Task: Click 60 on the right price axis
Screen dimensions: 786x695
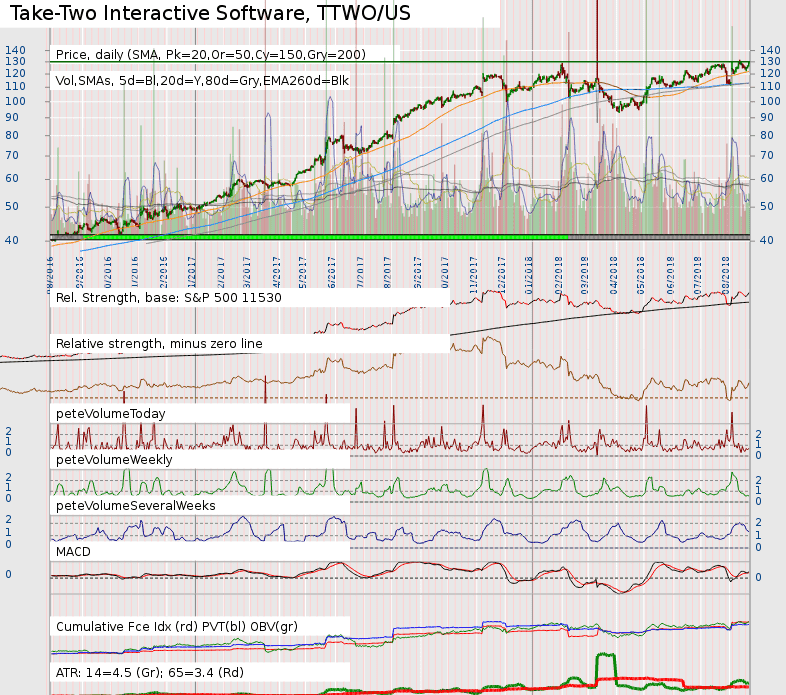Action: [767, 179]
